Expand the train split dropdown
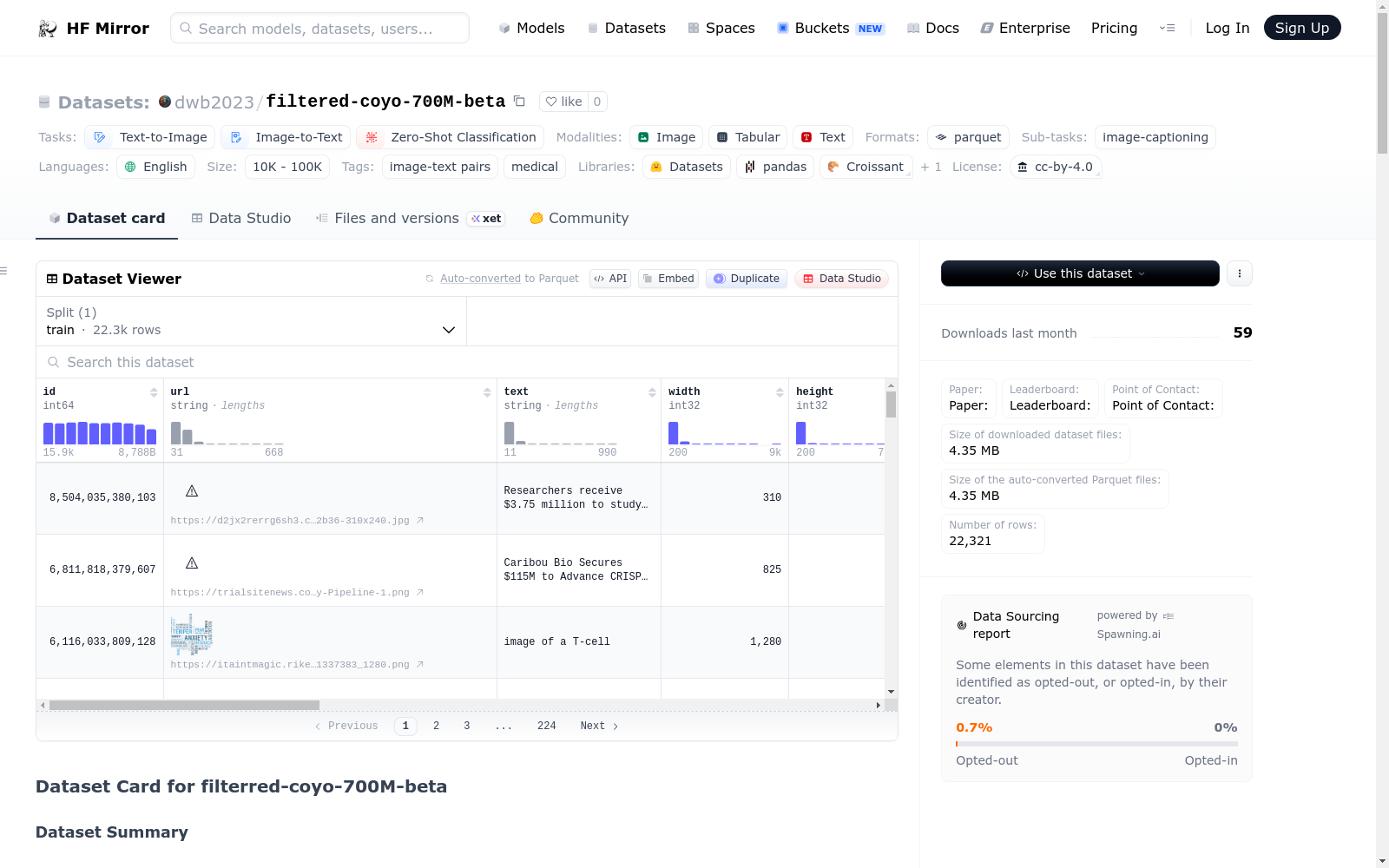This screenshot has height=868, width=1389. 448,330
